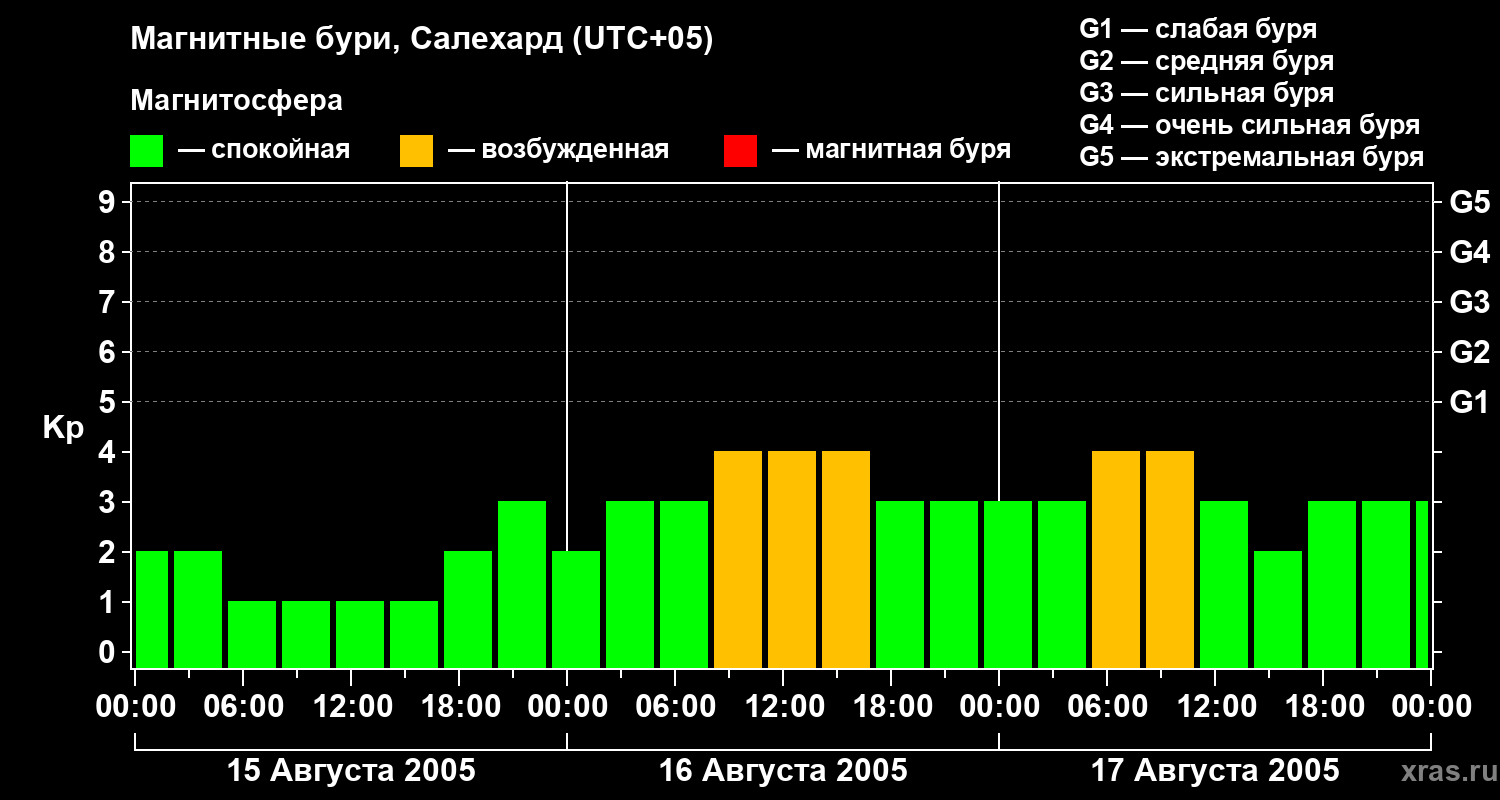The height and width of the screenshot is (800, 1500).
Task: Click the 06:00–09:00 green bar on 15 August
Action: 252,635
